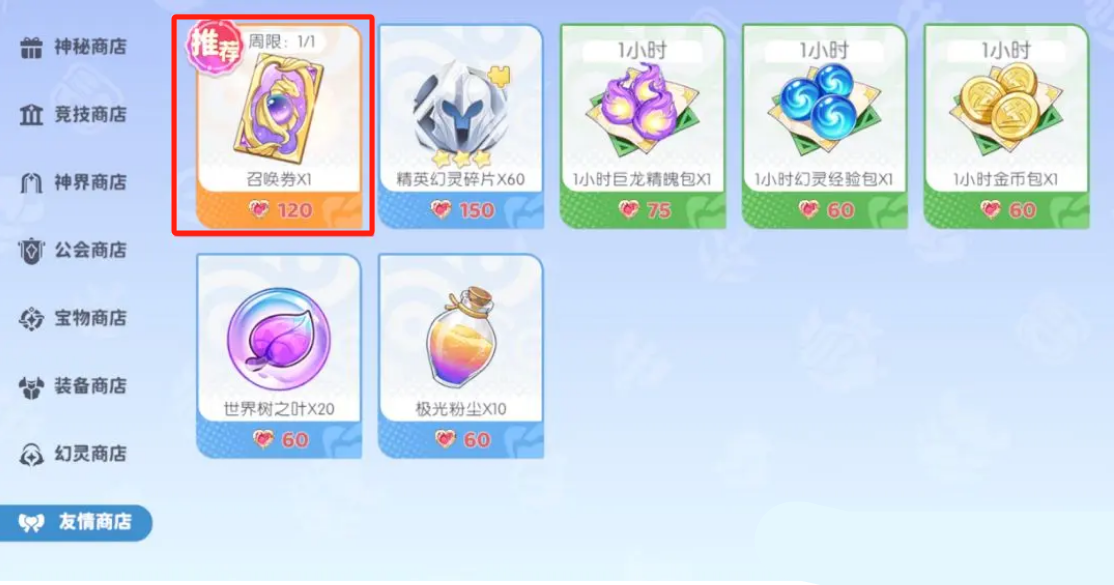1114x585 pixels.
Task: Switch to 幻灵商店 shop
Action: pyautogui.click(x=73, y=453)
